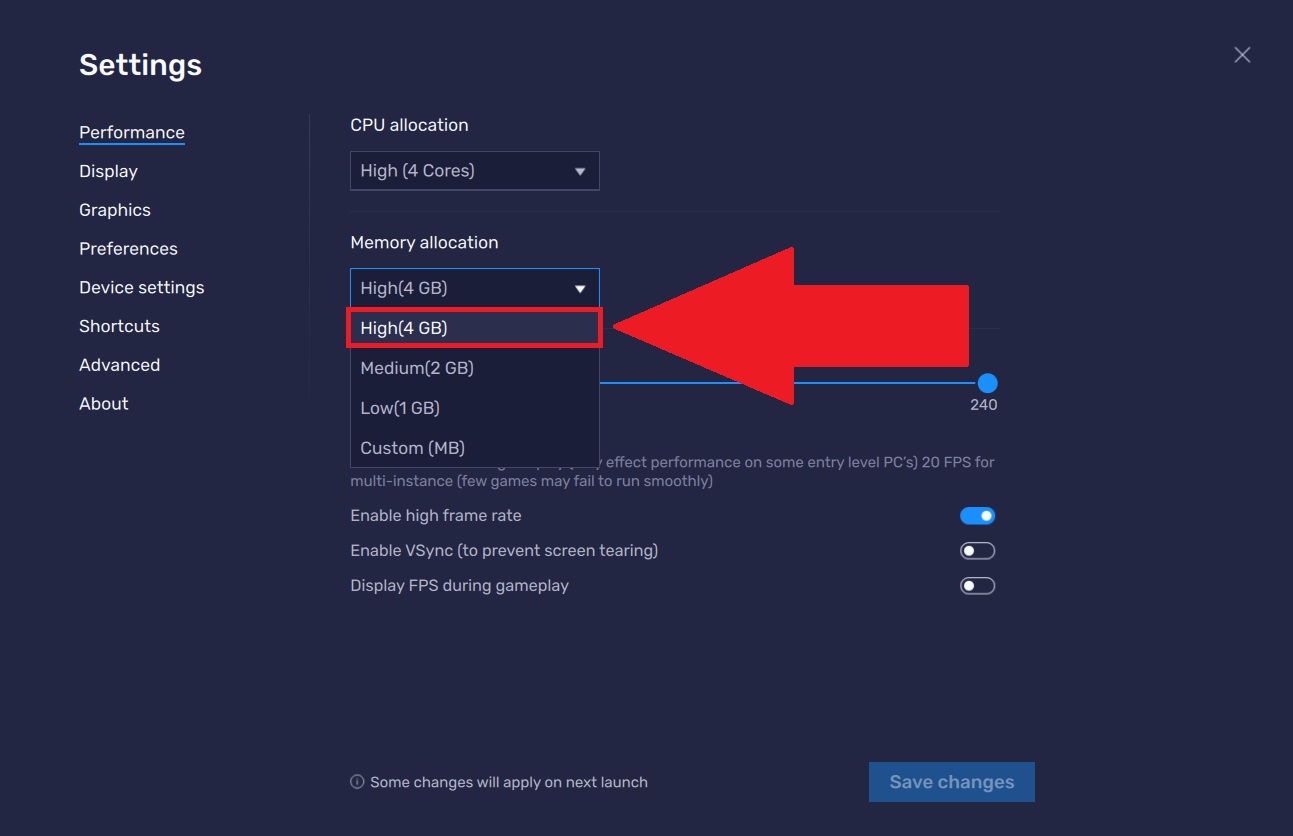Click the Memory allocation dropdown arrow
1293x836 pixels.
tap(580, 289)
